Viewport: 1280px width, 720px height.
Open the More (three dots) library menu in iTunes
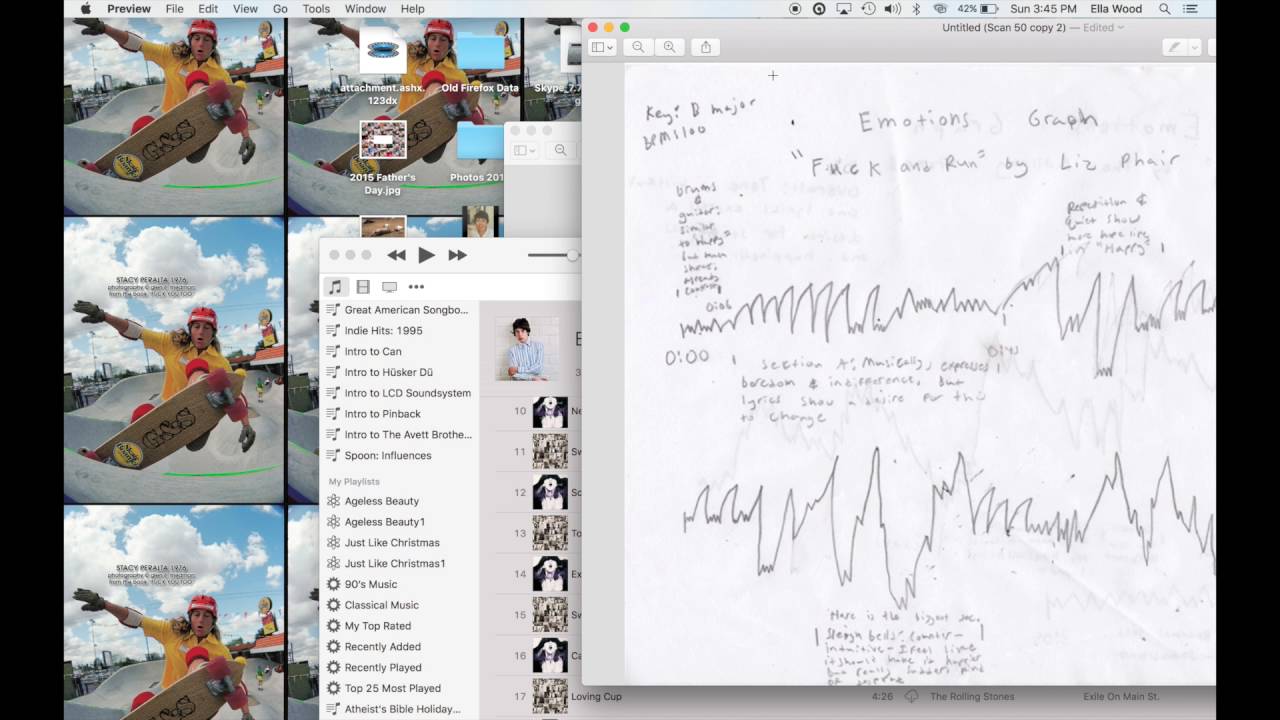[x=416, y=287]
